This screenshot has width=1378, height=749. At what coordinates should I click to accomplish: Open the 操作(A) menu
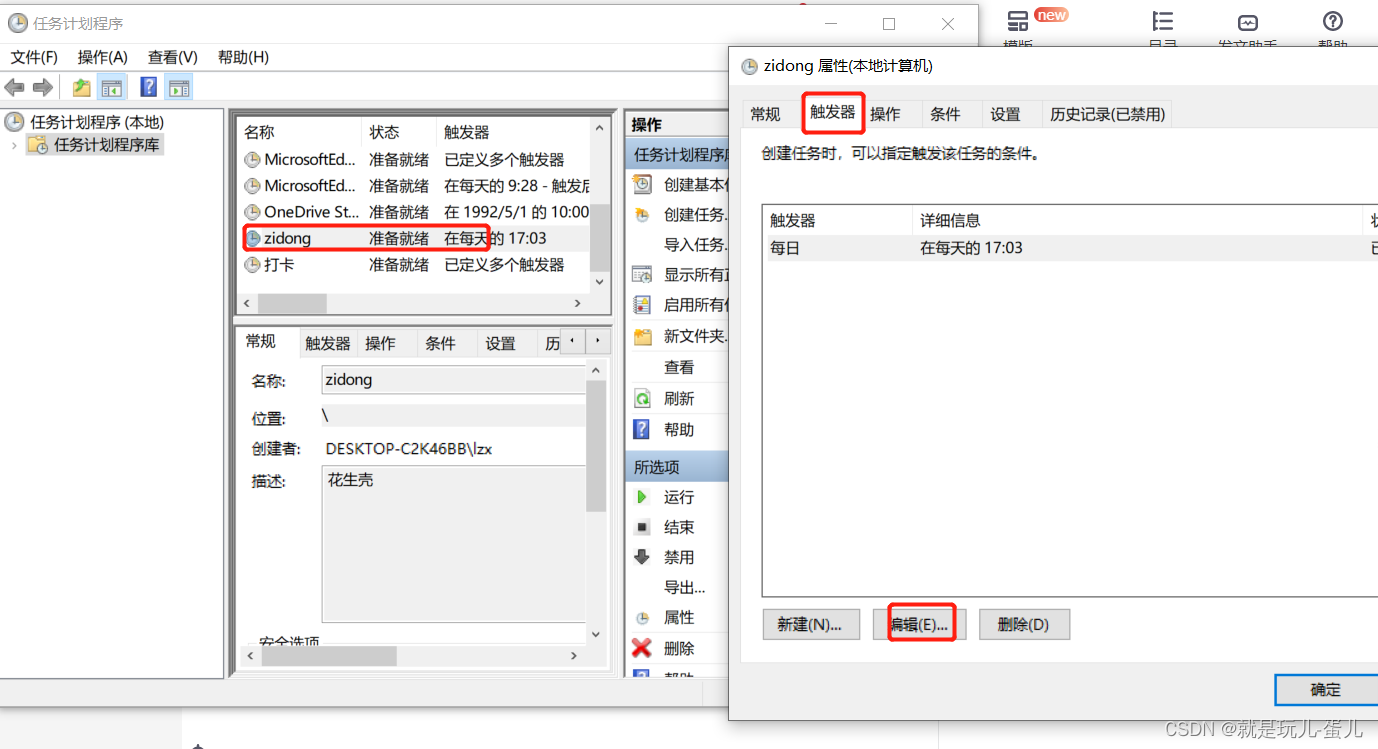pyautogui.click(x=103, y=57)
